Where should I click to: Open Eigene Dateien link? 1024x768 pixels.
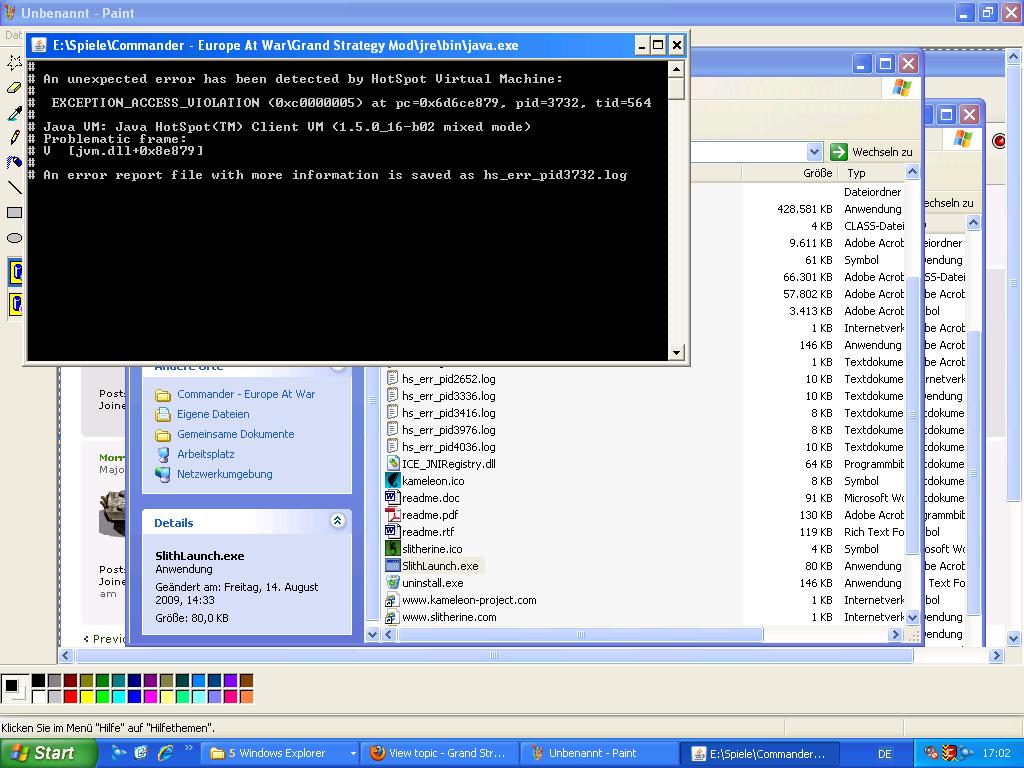click(x=213, y=414)
